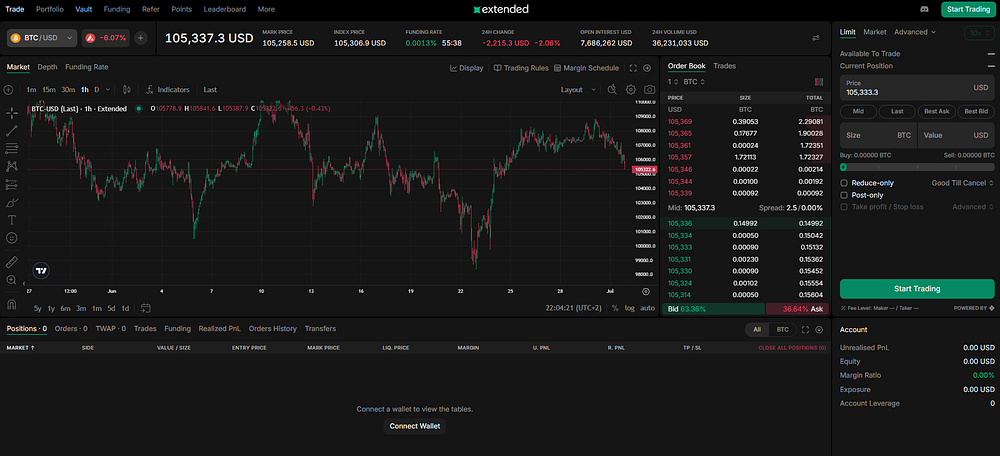
Task: Open the 10x leverage selector
Action: pos(980,33)
